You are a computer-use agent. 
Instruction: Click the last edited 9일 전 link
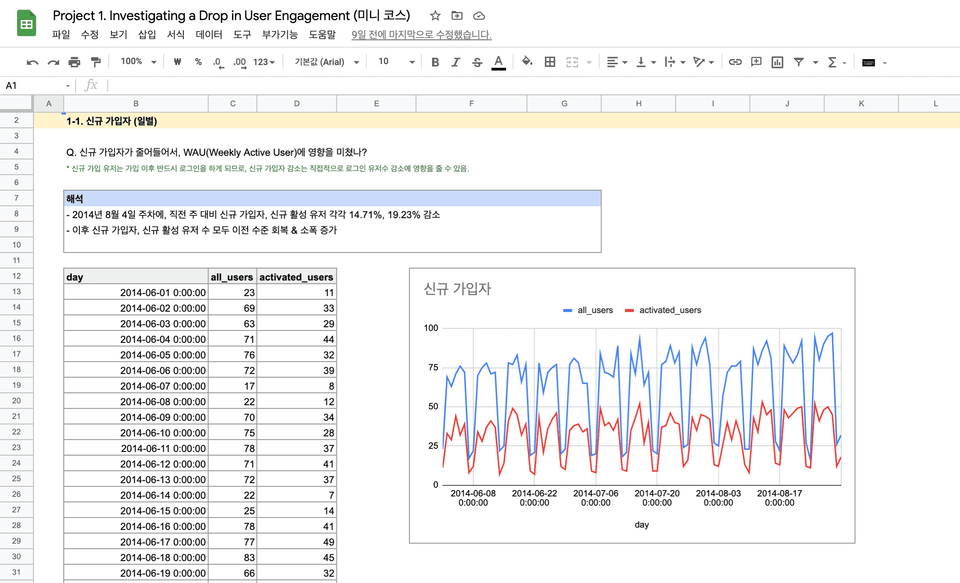[421, 35]
